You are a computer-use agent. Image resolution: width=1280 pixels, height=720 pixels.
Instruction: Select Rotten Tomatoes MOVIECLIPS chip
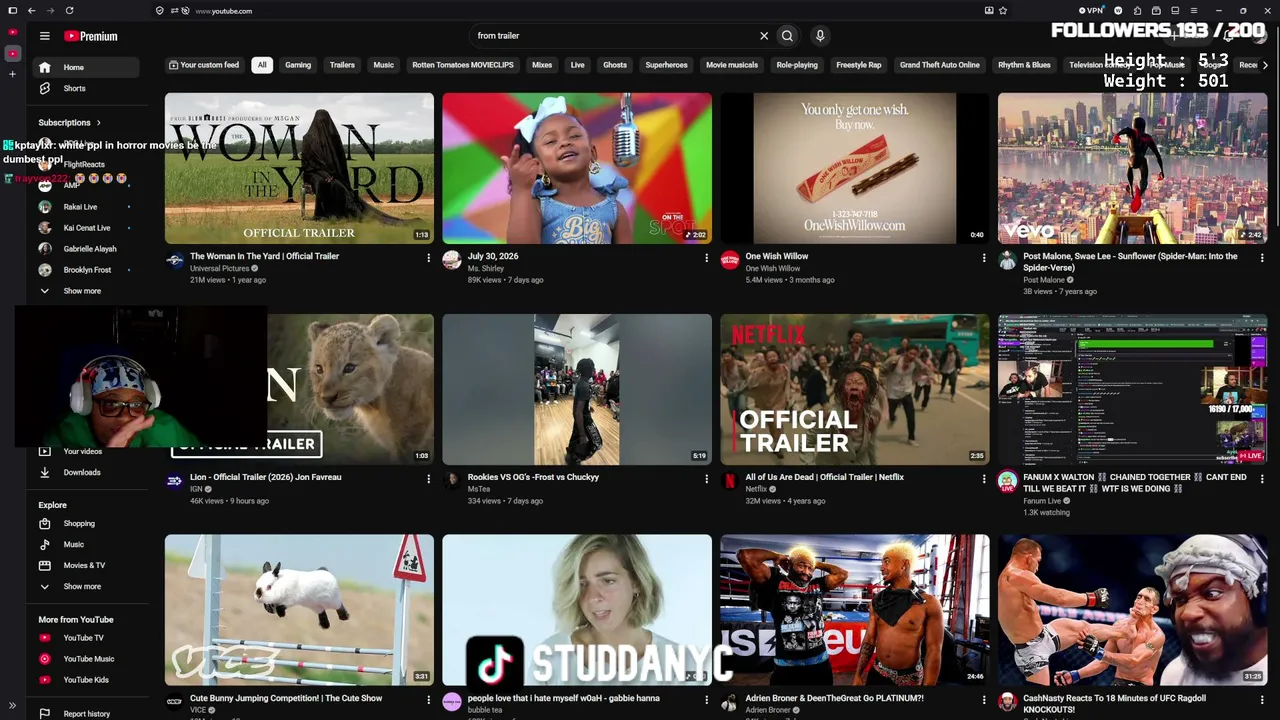pos(463,65)
